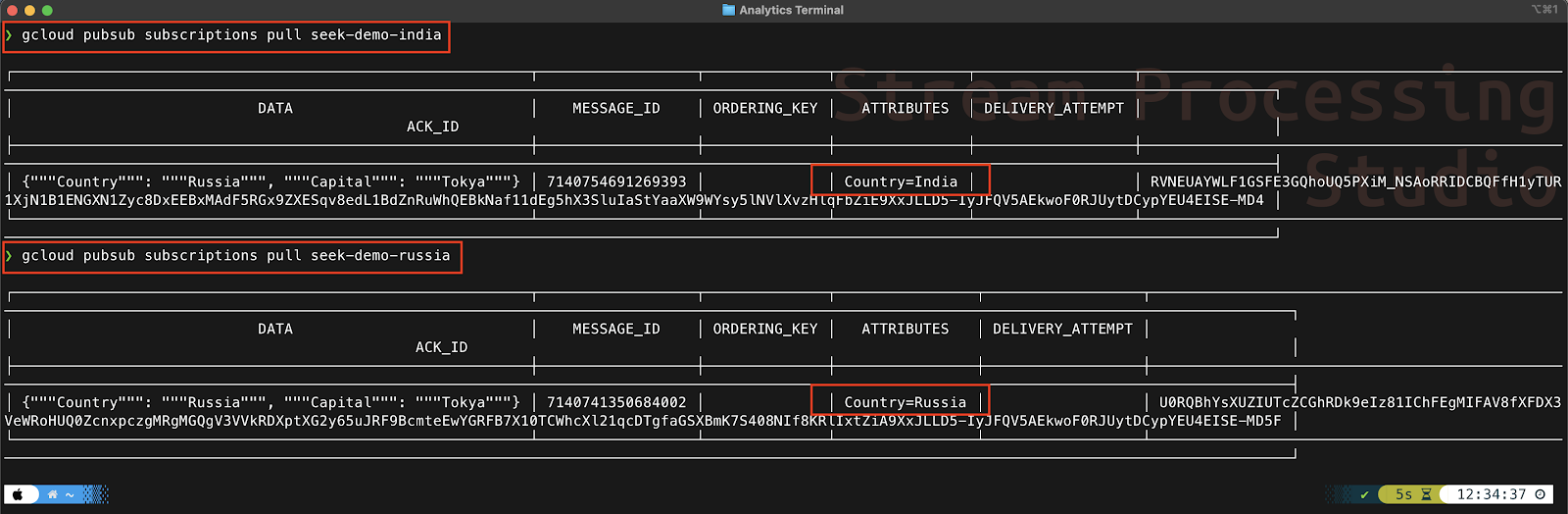Click ACK_ID header in the first table
Screen dimensions: 1568x514
pos(432,127)
